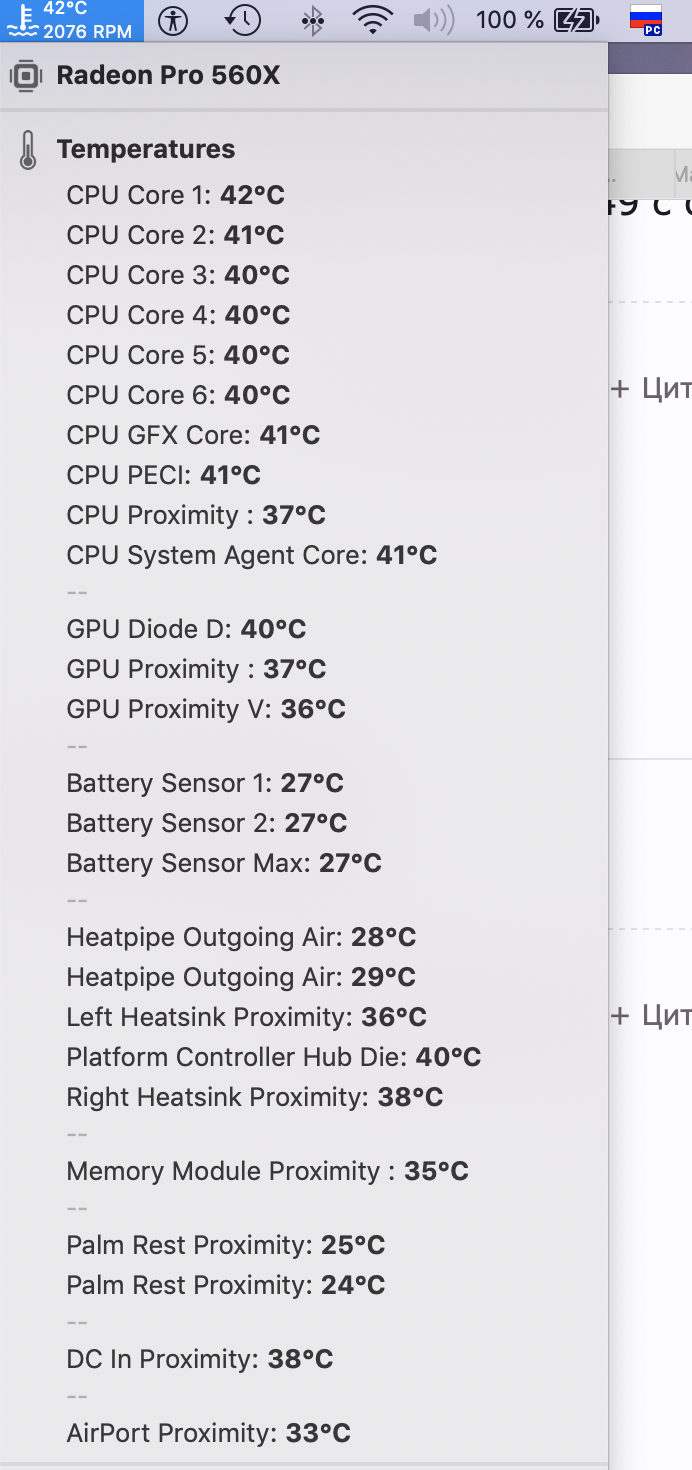Select Platform Controller Hub Die reading
The height and width of the screenshot is (1470, 692).
pyautogui.click(x=274, y=1057)
